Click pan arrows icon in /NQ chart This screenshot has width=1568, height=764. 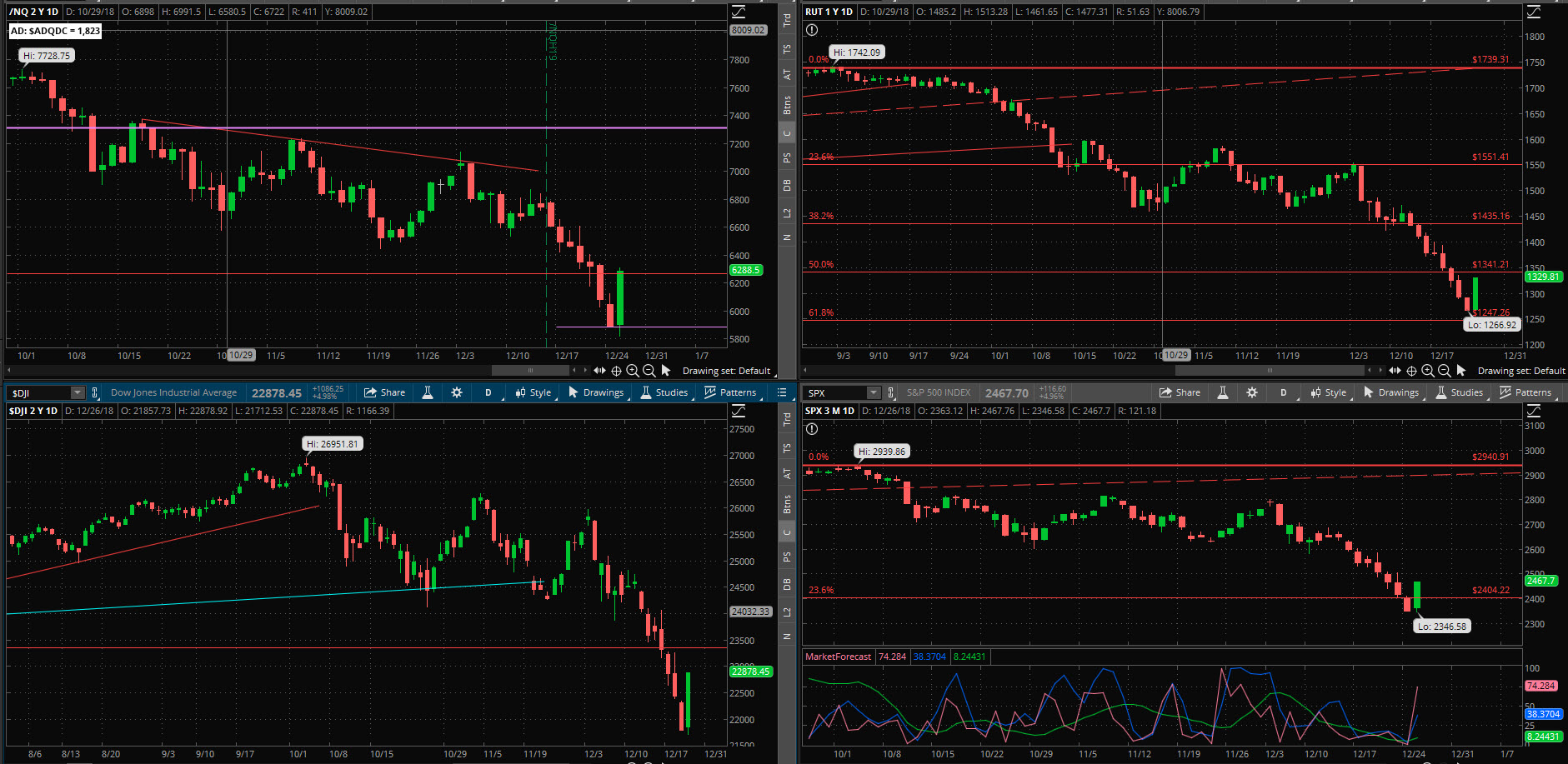(x=599, y=371)
